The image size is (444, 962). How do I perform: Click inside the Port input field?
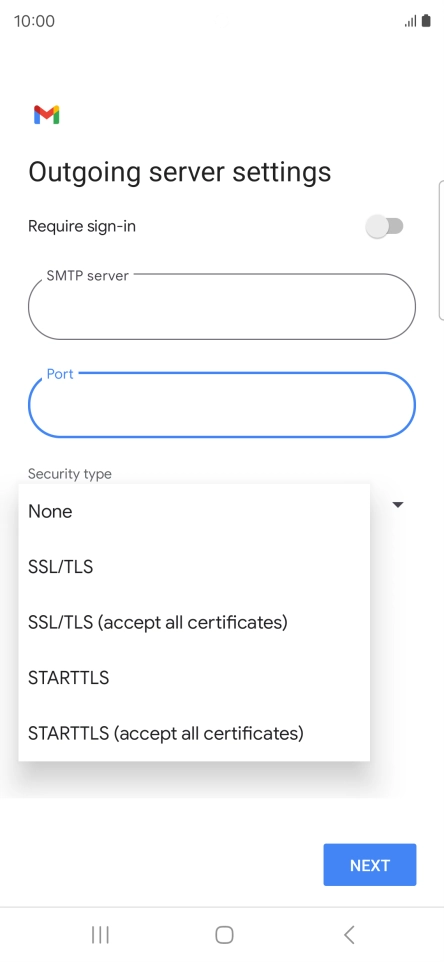click(x=222, y=405)
